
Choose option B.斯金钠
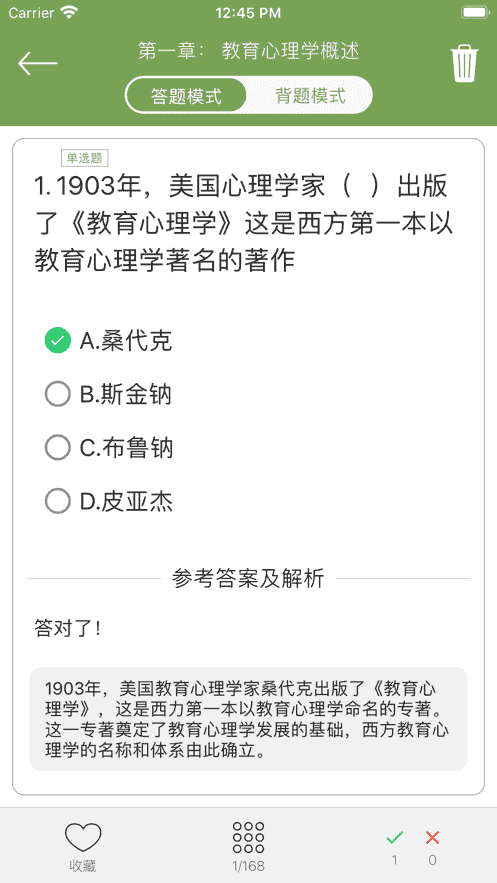(108, 395)
